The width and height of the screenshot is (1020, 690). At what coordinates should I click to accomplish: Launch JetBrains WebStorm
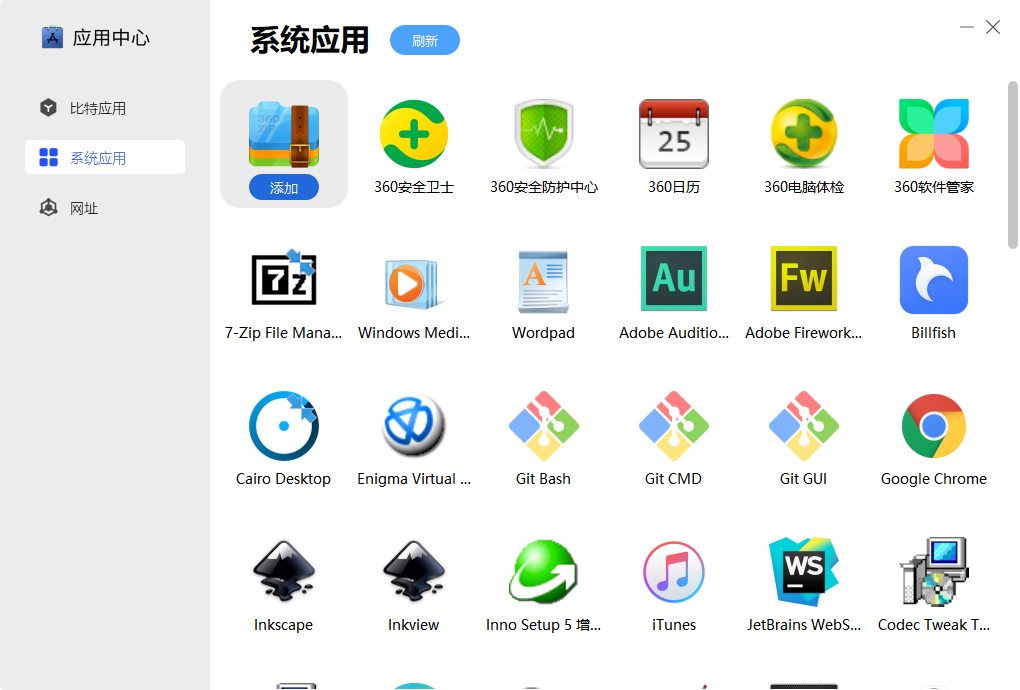pyautogui.click(x=803, y=571)
